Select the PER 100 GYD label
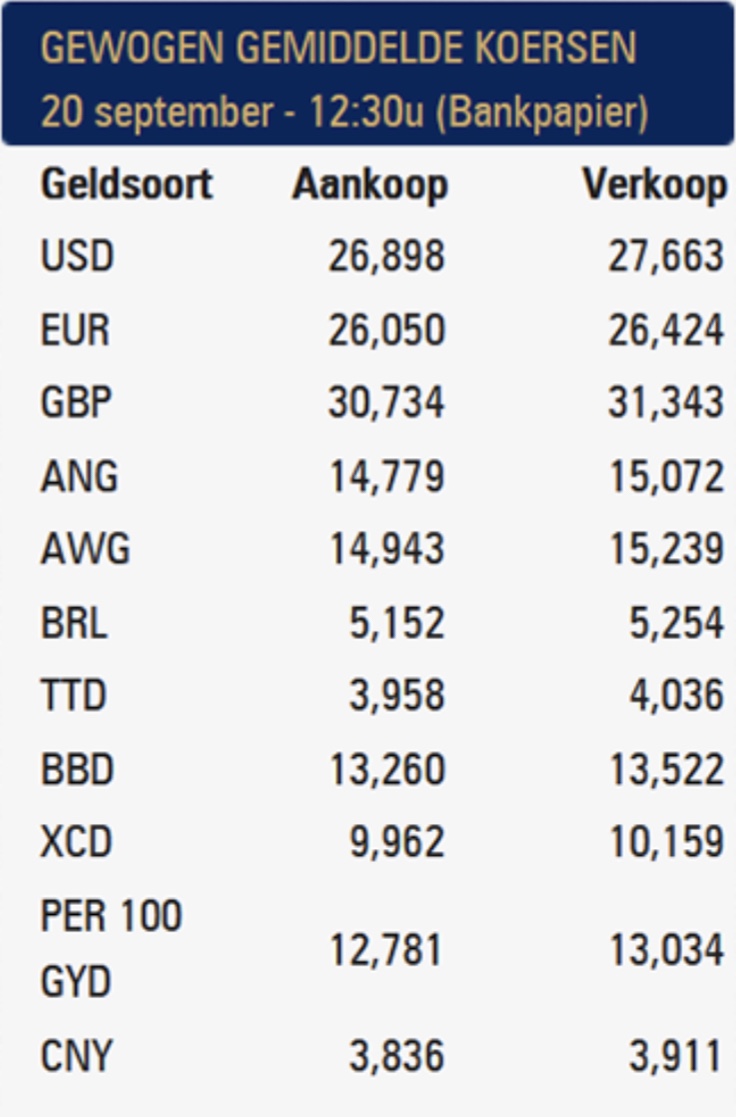This screenshot has width=736, height=1117. 111,949
